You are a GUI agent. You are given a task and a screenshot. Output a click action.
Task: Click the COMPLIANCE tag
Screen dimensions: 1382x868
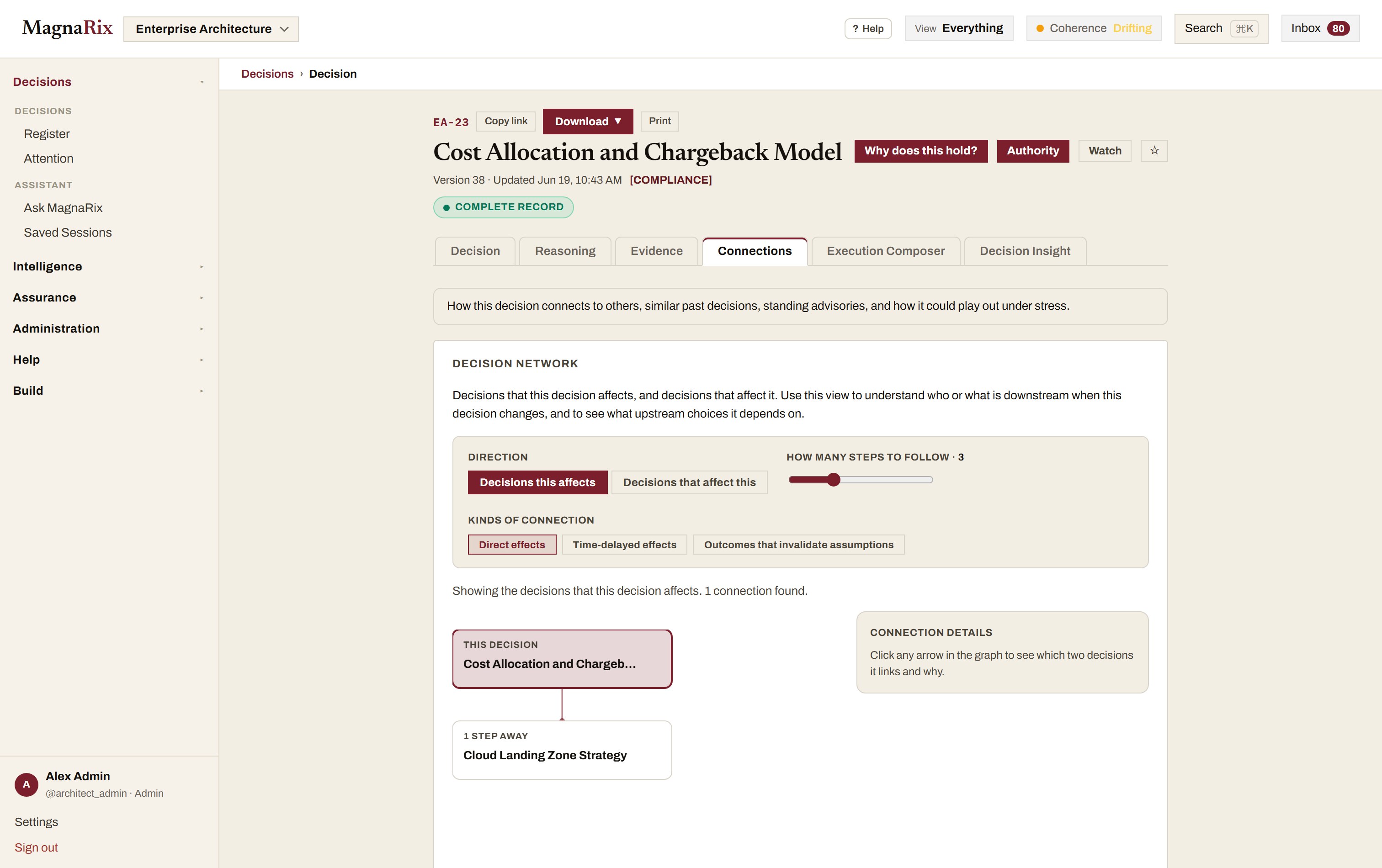tap(670, 180)
